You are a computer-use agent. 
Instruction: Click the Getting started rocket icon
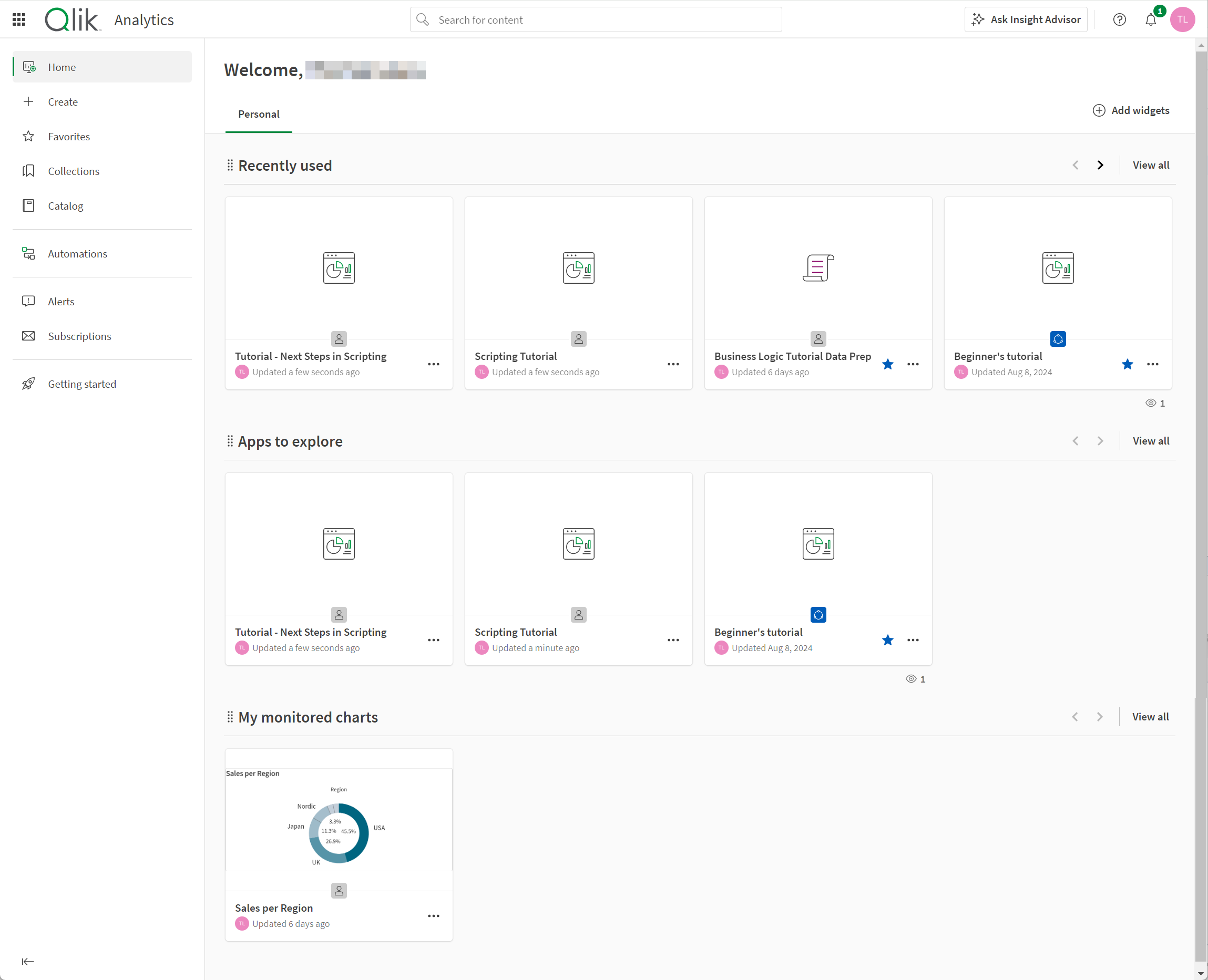point(29,383)
